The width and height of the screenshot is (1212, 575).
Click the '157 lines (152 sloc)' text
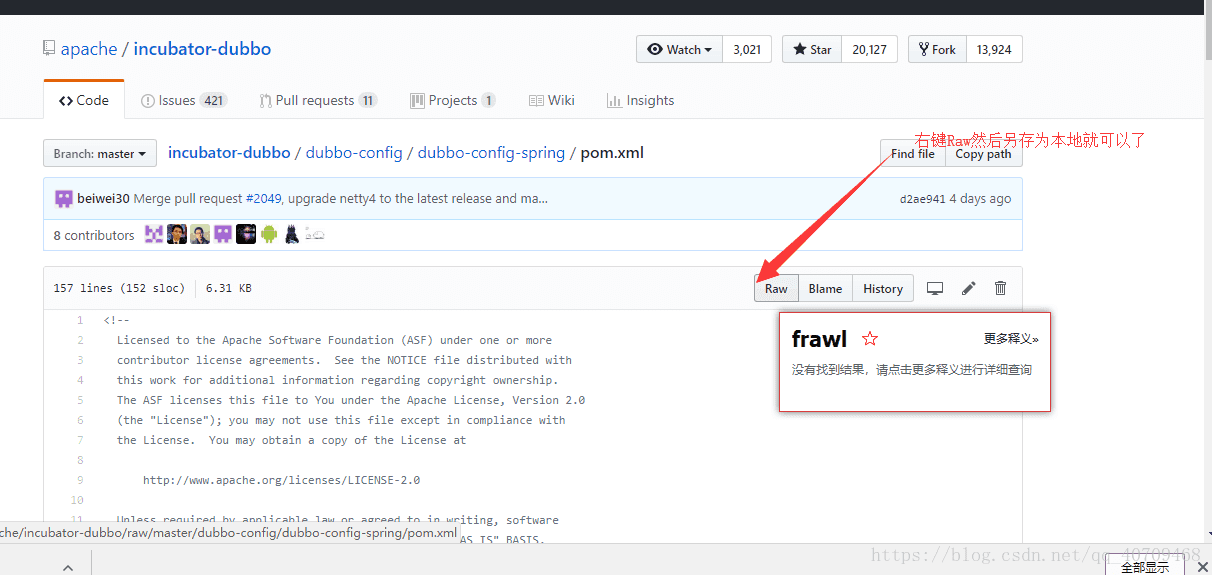pyautogui.click(x=119, y=288)
